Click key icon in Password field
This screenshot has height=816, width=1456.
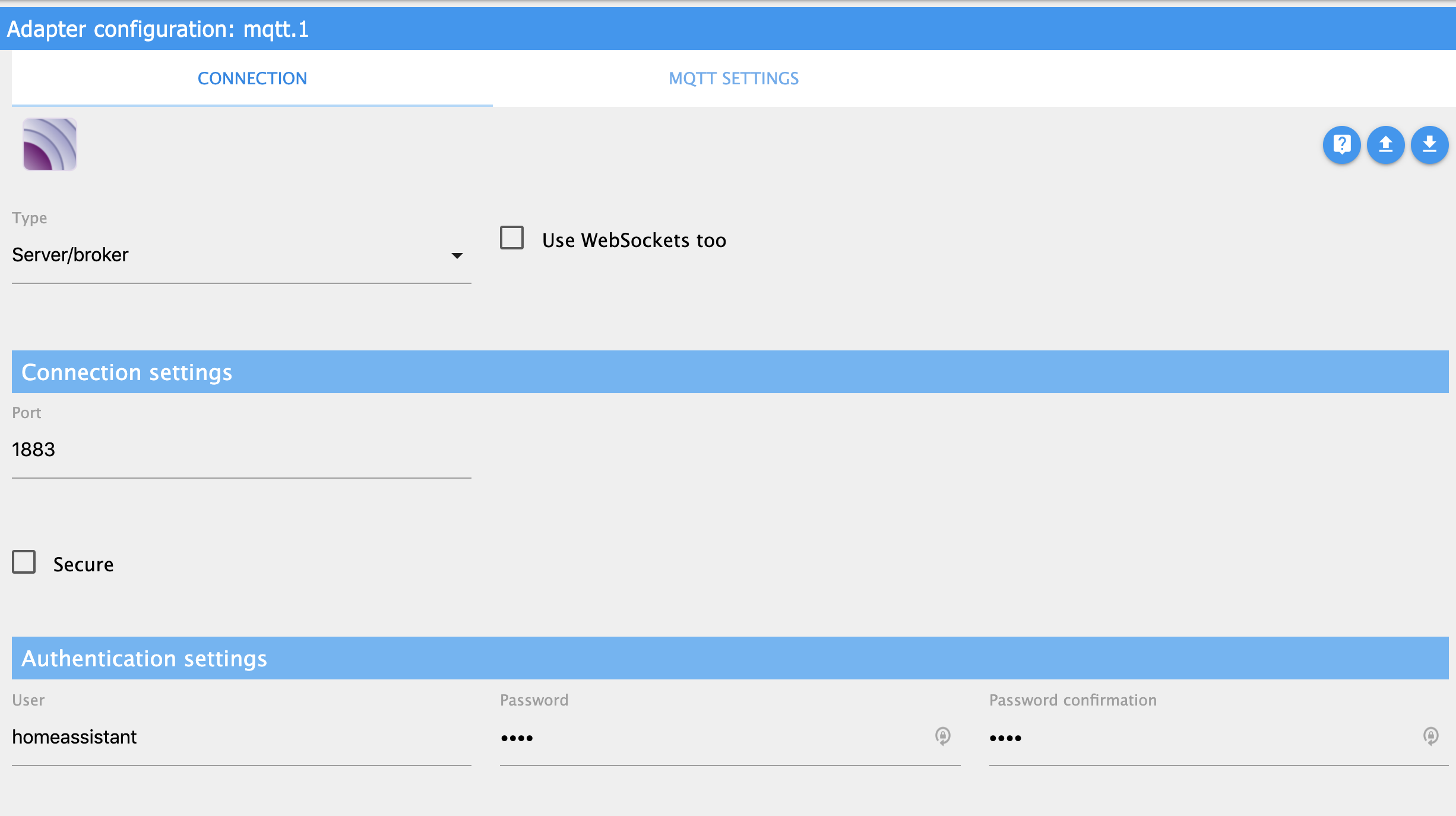click(x=942, y=736)
